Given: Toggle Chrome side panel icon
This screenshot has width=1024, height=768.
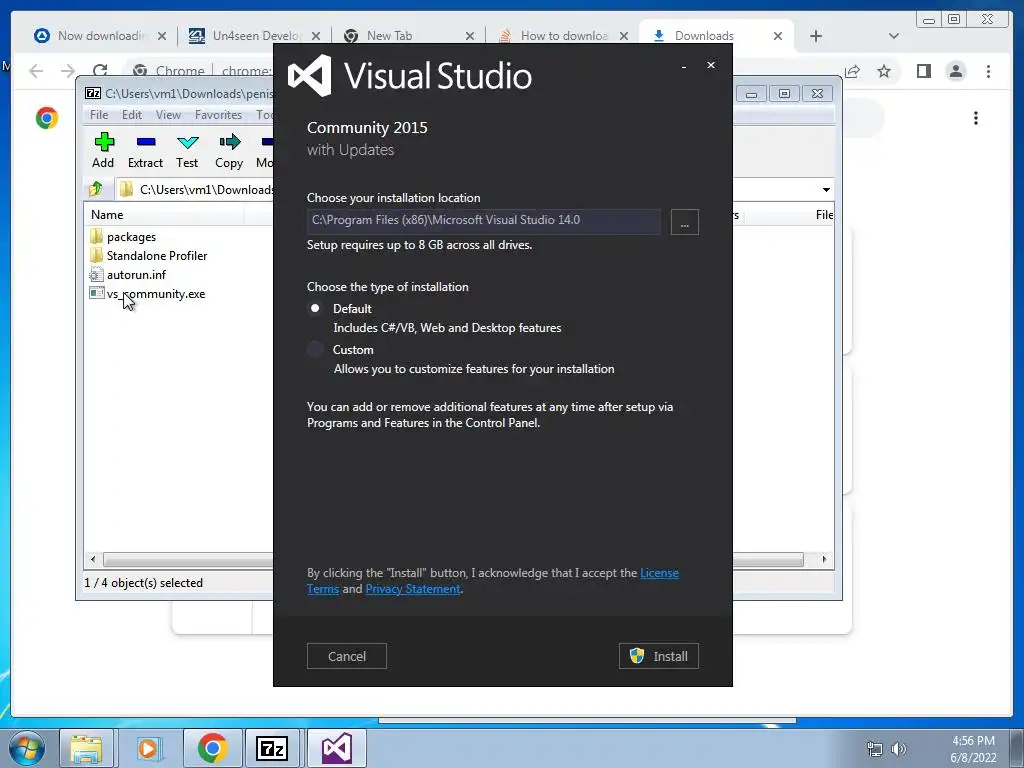Looking at the screenshot, I should (923, 71).
